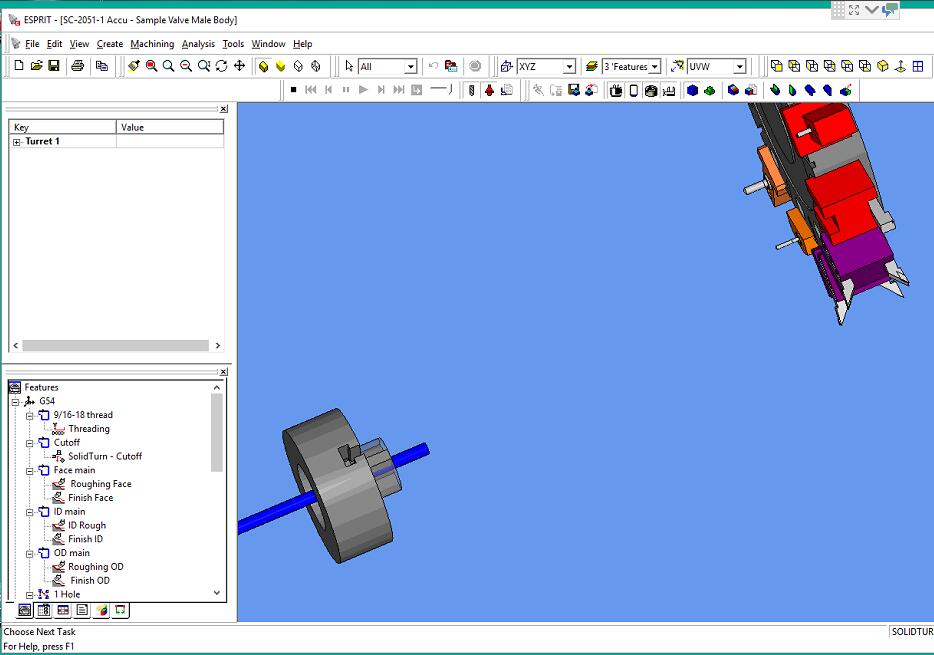Toggle the phone-shaped outline icon button
The image size is (934, 655).
(x=634, y=91)
